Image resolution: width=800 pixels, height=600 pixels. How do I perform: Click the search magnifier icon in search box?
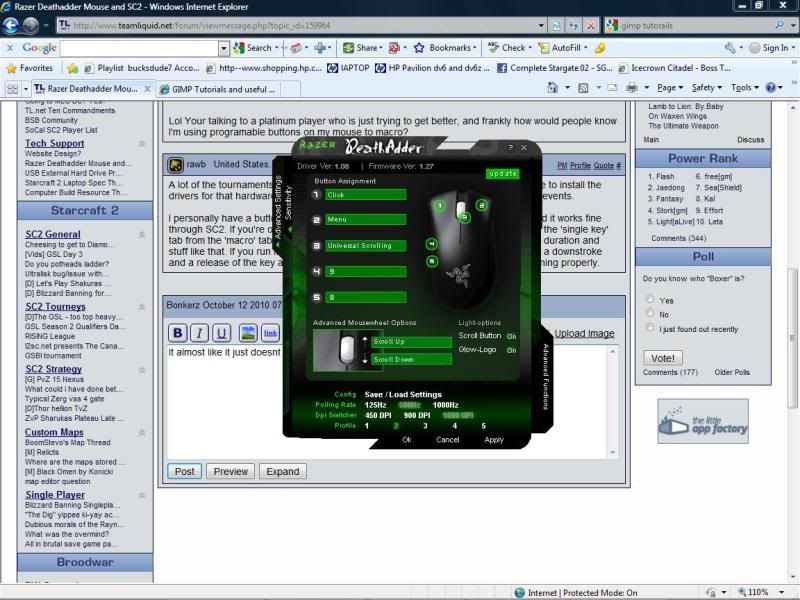[x=779, y=25]
